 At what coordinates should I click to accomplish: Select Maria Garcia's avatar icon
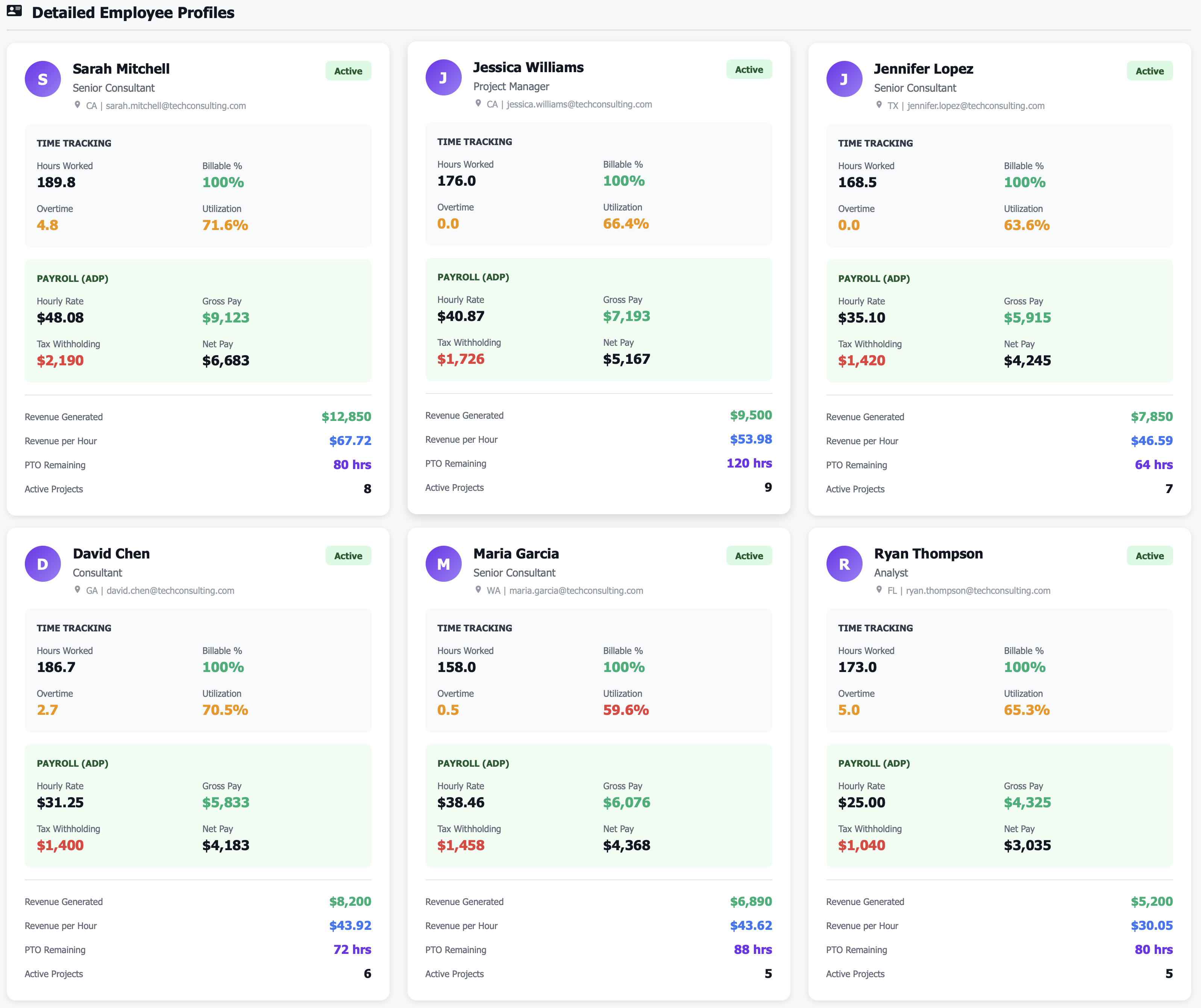[x=444, y=564]
